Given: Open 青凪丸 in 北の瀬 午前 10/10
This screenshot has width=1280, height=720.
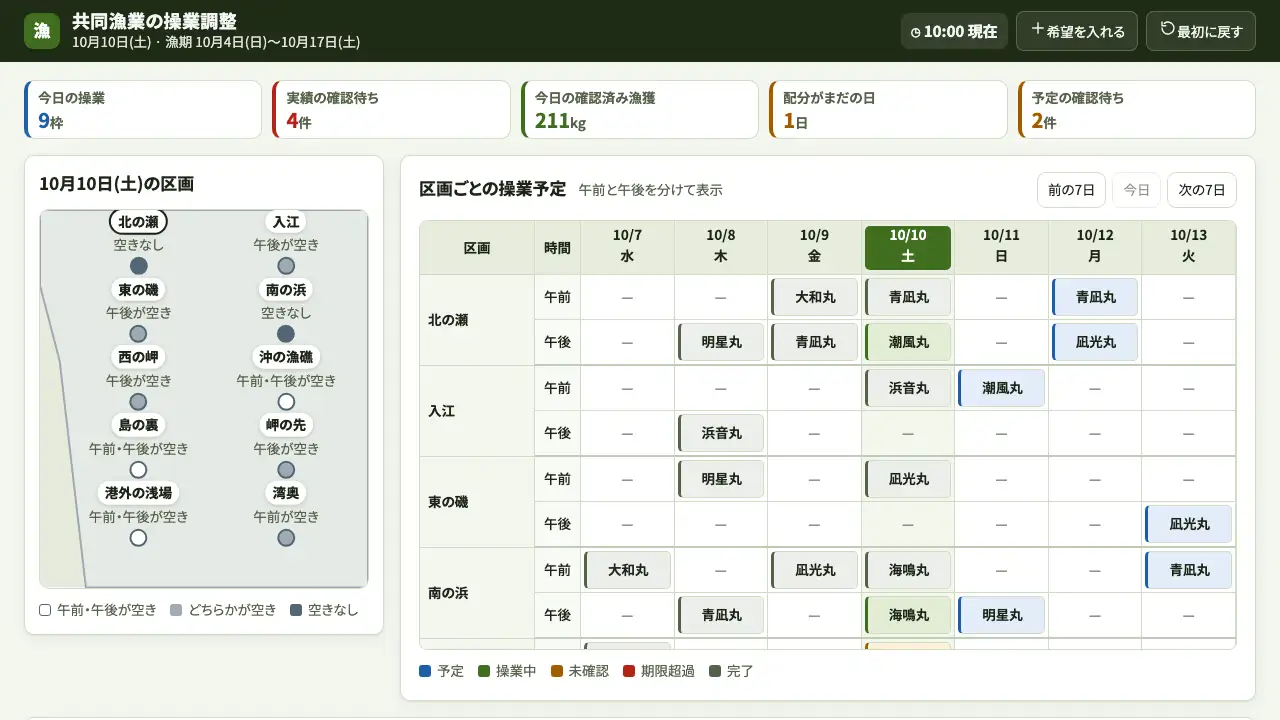Looking at the screenshot, I should (x=908, y=297).
